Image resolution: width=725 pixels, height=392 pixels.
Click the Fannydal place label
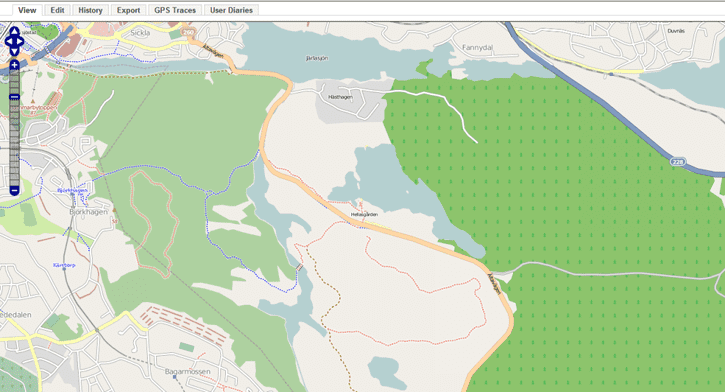pos(478,48)
